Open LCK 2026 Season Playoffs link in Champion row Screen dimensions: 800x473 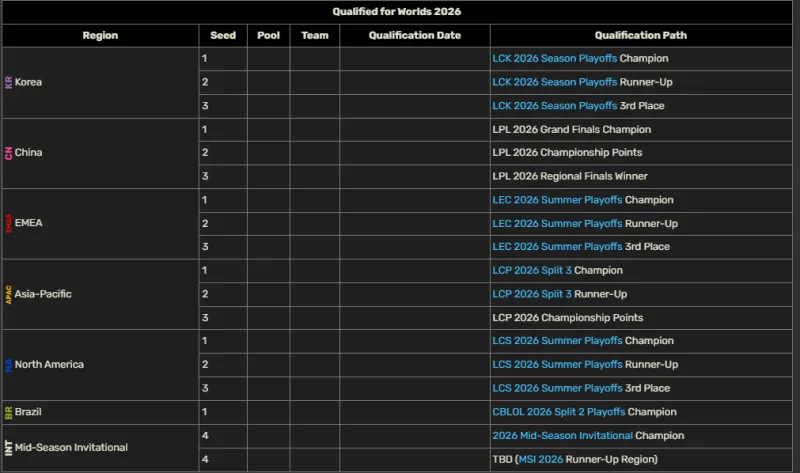click(554, 59)
